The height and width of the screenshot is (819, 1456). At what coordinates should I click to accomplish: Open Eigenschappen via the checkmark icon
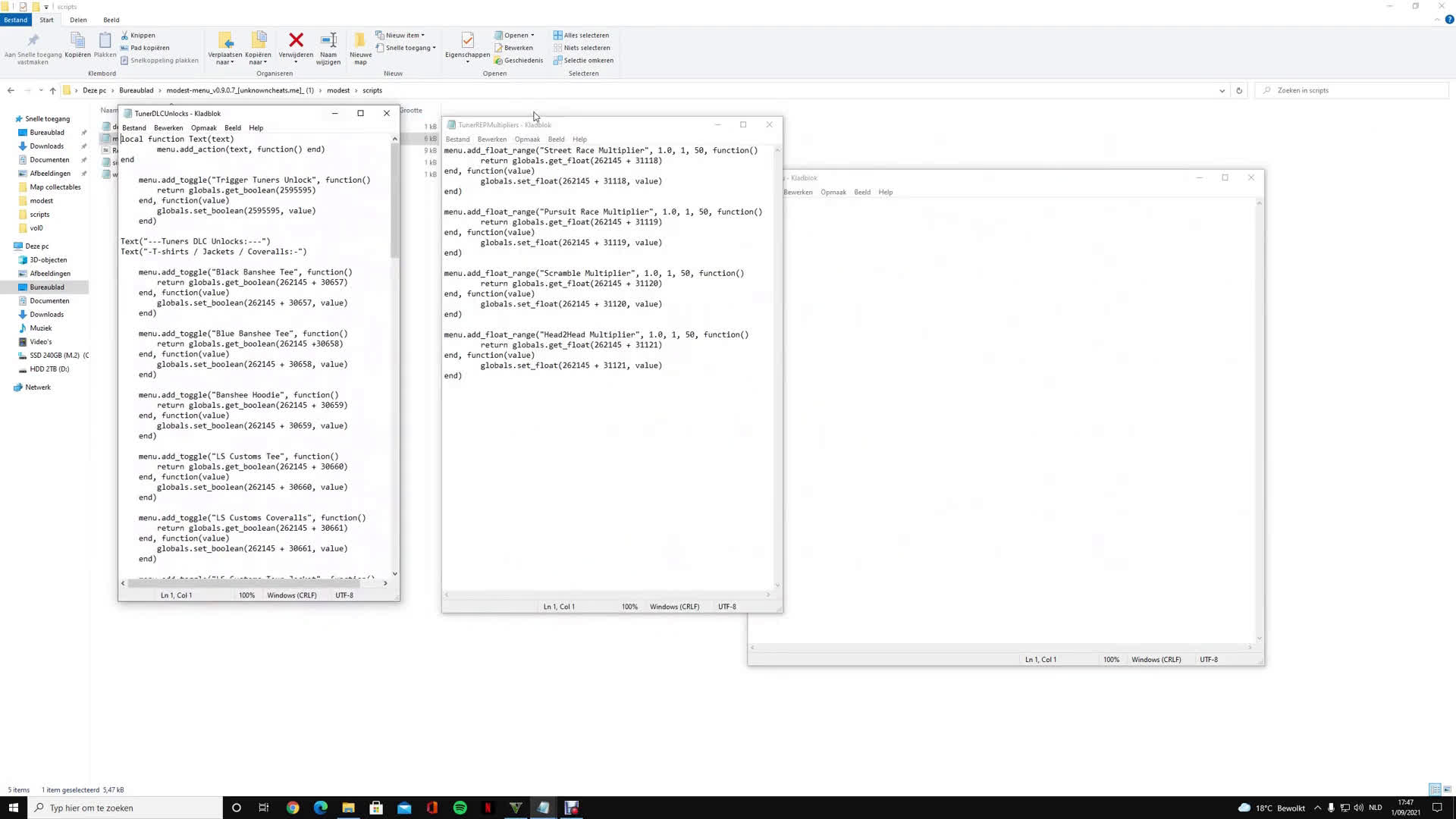(x=467, y=42)
